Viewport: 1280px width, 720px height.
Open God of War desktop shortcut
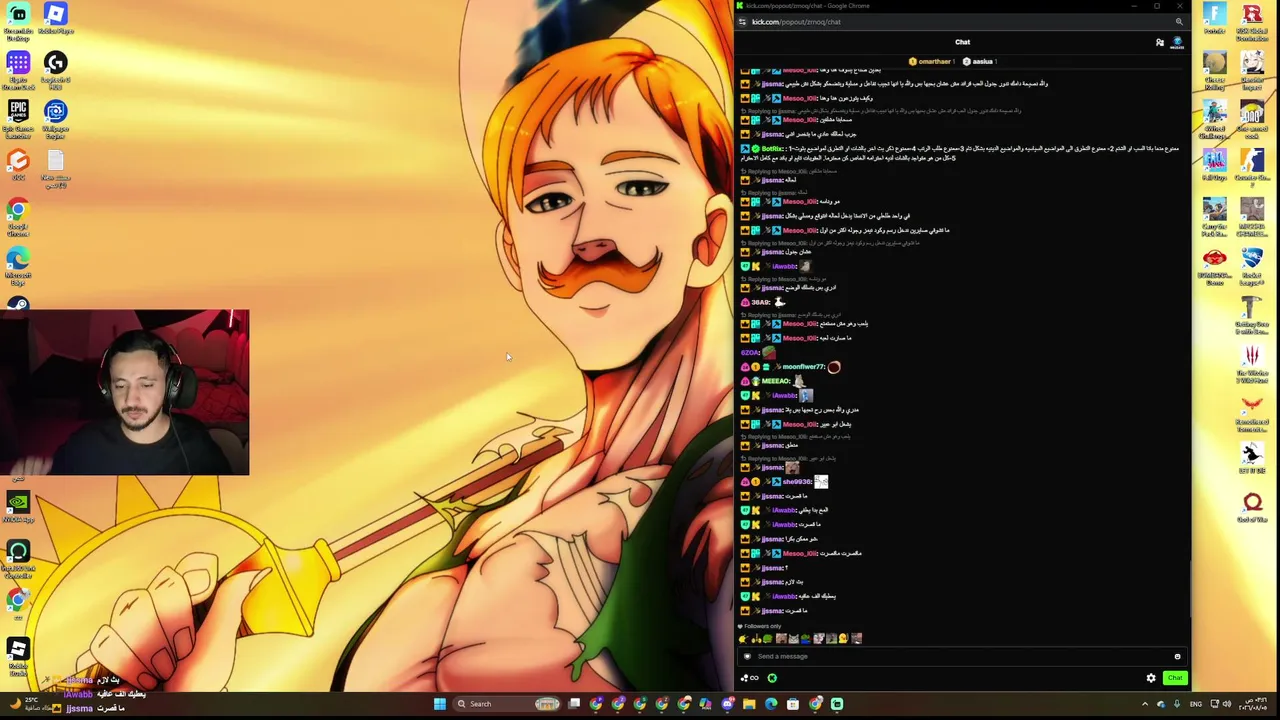(1252, 507)
